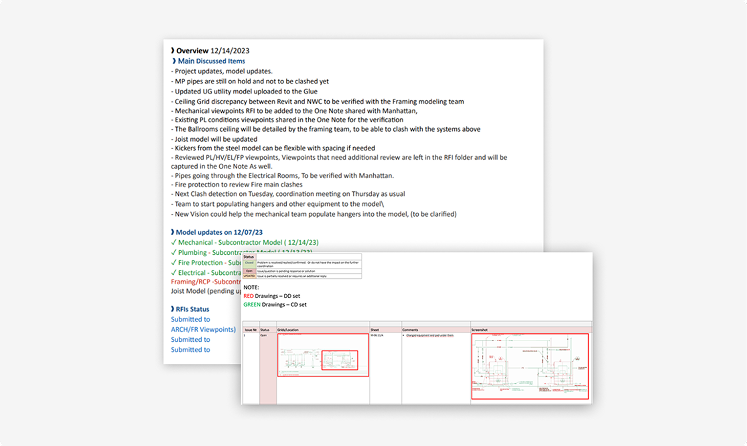Click the Open status legend cell
747x446 pixels.
point(249,269)
